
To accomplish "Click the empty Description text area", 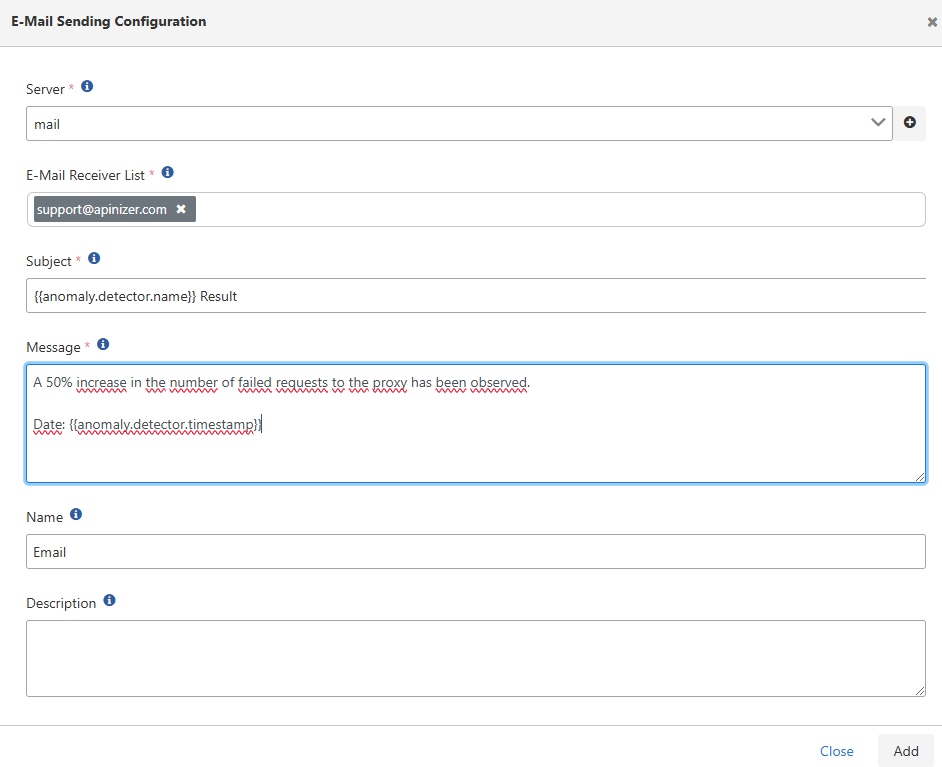I will click(x=475, y=658).
